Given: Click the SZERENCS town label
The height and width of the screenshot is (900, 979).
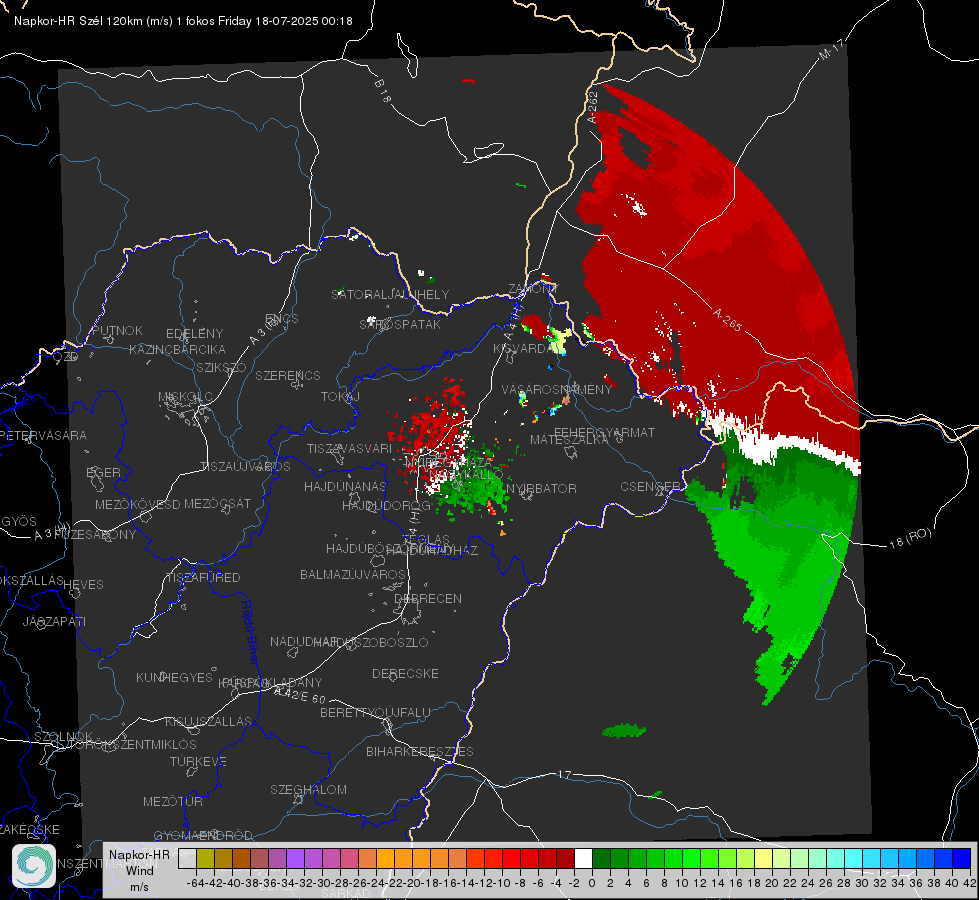Looking at the screenshot, I should [x=288, y=375].
